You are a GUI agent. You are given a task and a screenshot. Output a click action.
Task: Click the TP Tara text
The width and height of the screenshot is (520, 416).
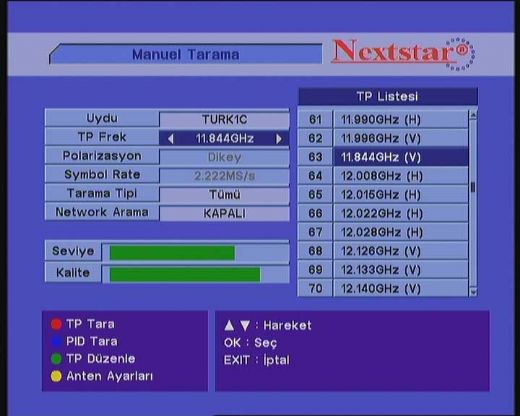click(x=90, y=324)
